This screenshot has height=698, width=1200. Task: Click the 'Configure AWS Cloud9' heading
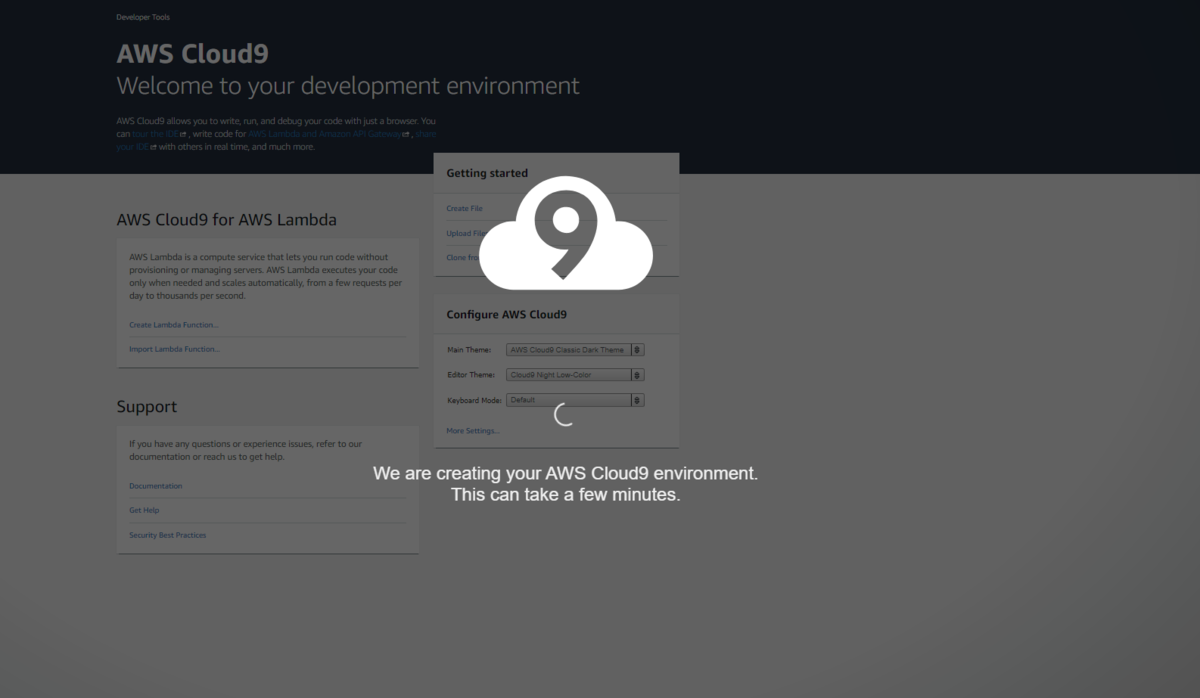click(506, 314)
